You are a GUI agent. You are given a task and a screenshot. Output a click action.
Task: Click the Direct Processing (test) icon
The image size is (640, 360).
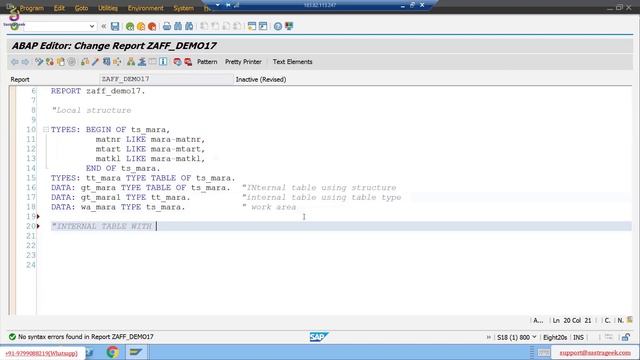click(106, 62)
